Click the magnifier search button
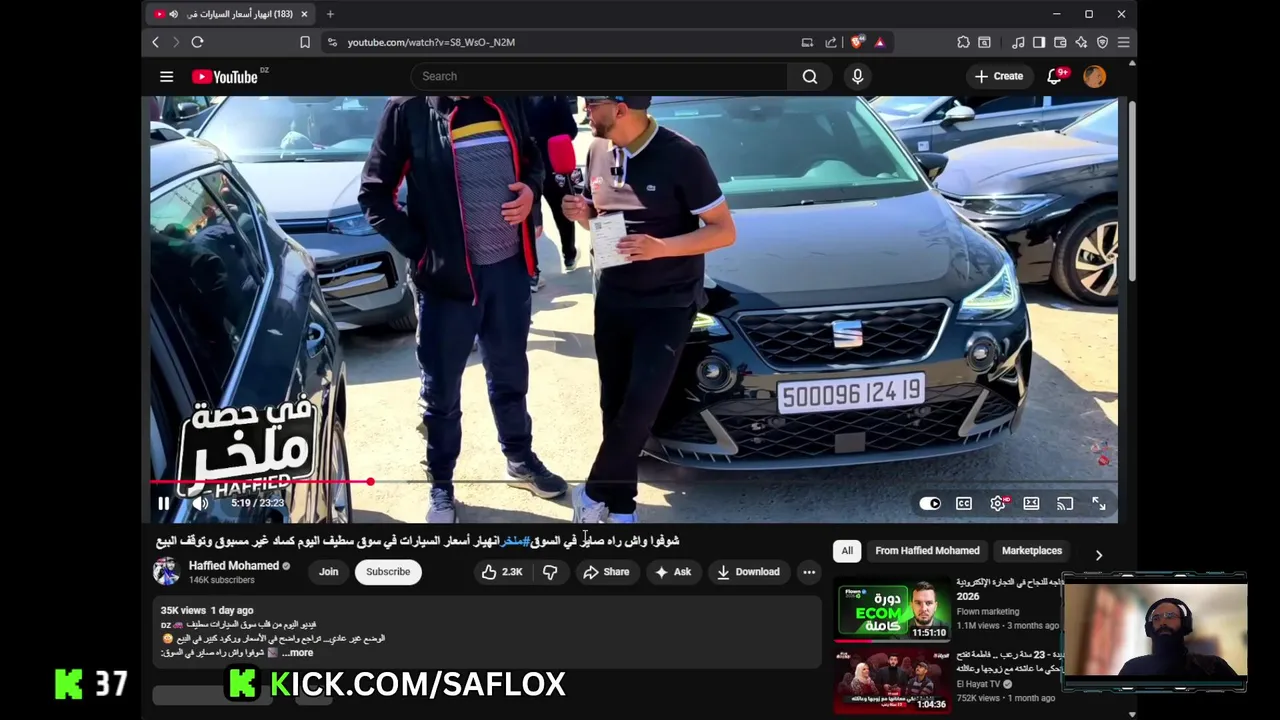The height and width of the screenshot is (720, 1280). click(x=809, y=76)
